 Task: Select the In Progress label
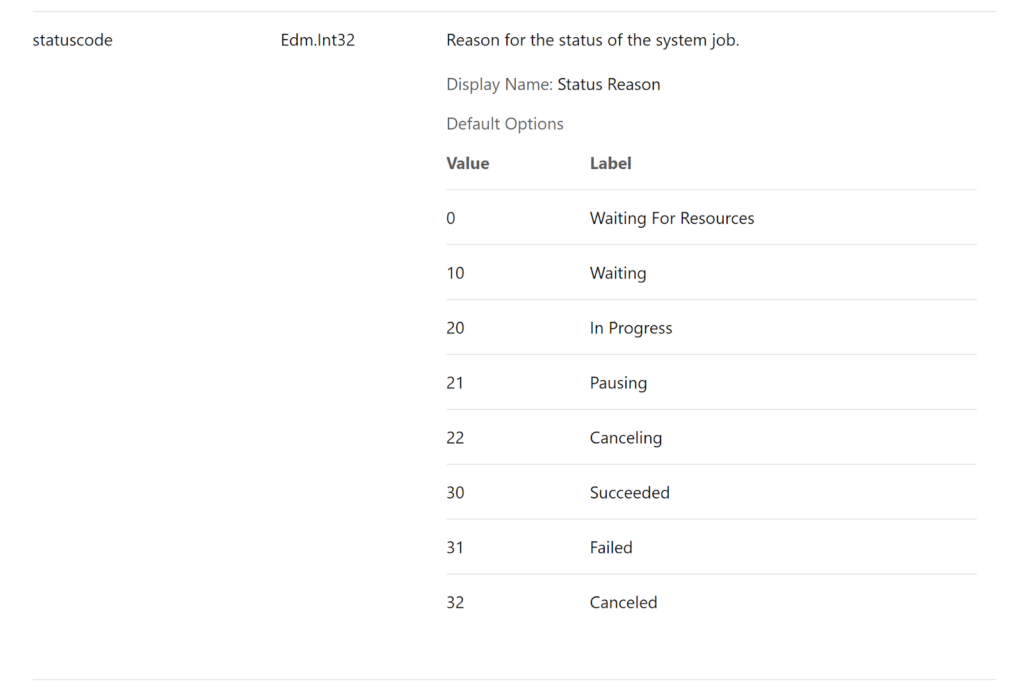pyautogui.click(x=630, y=328)
